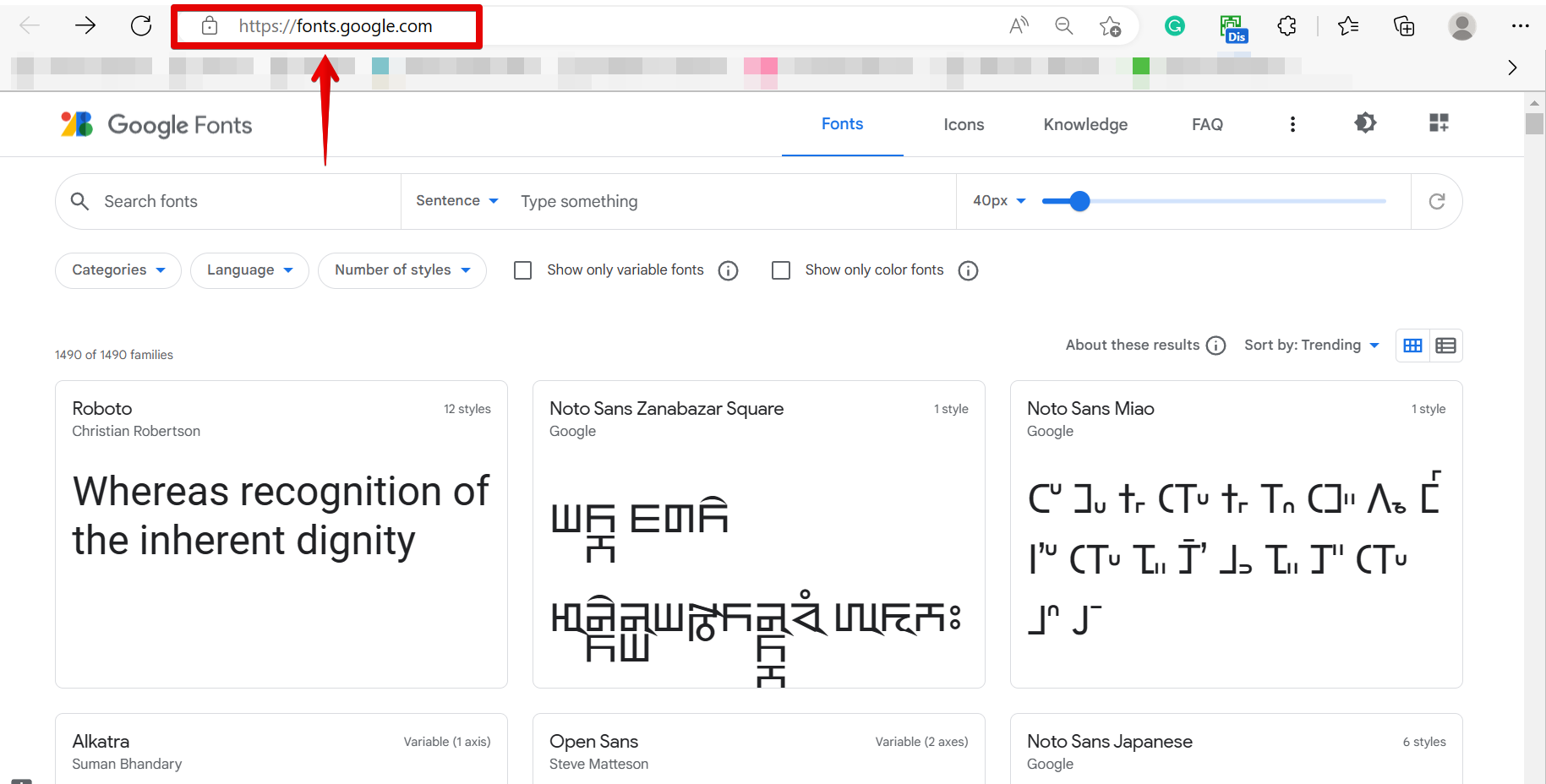Open the Alkatra font
Image resolution: width=1546 pixels, height=784 pixels.
coord(101,742)
